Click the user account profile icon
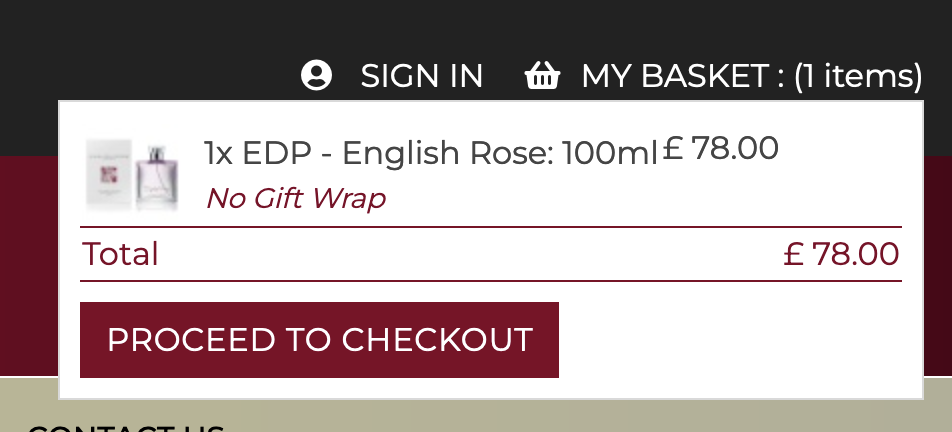 (x=316, y=76)
